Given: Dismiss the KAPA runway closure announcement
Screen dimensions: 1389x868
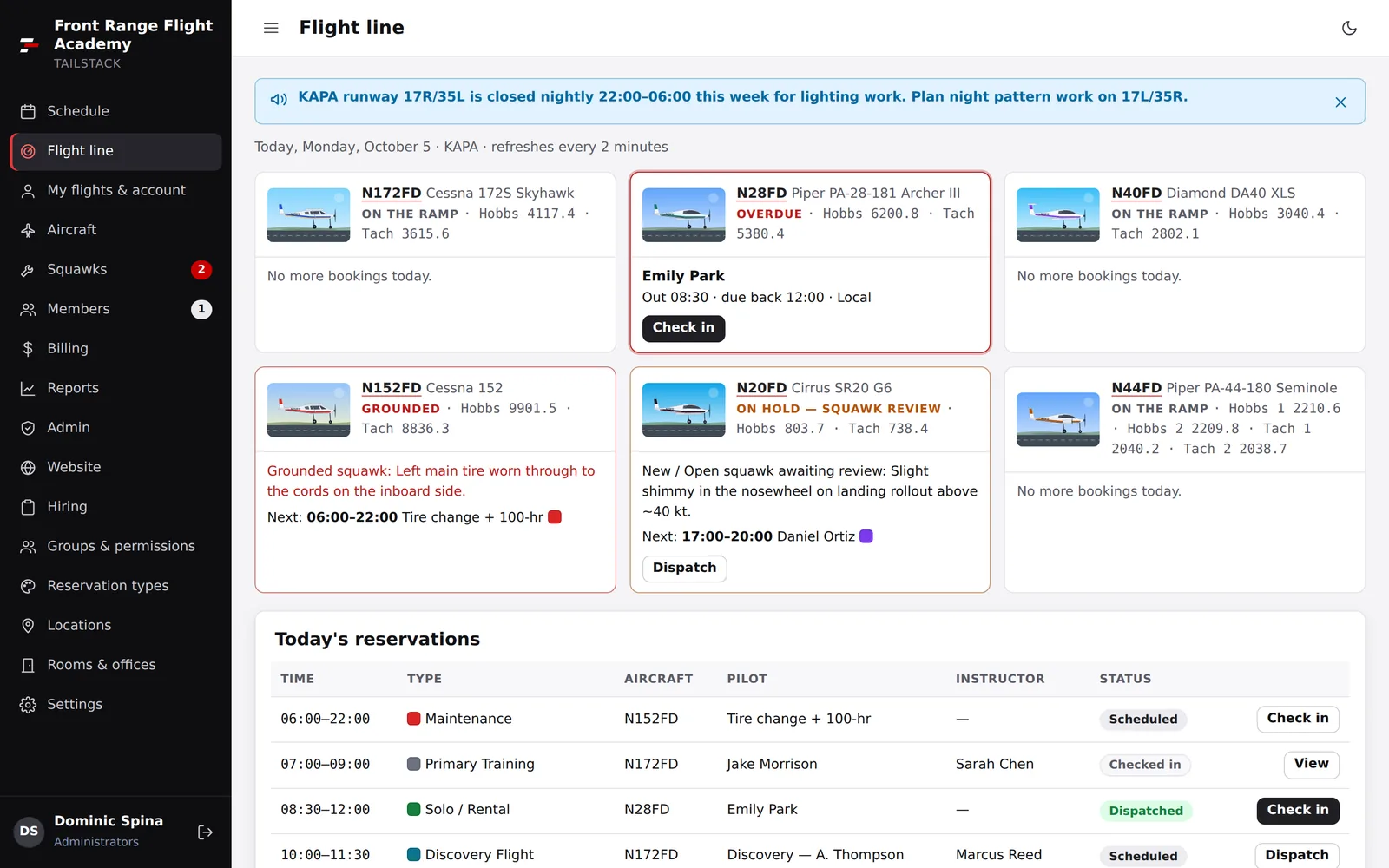Looking at the screenshot, I should point(1340,102).
